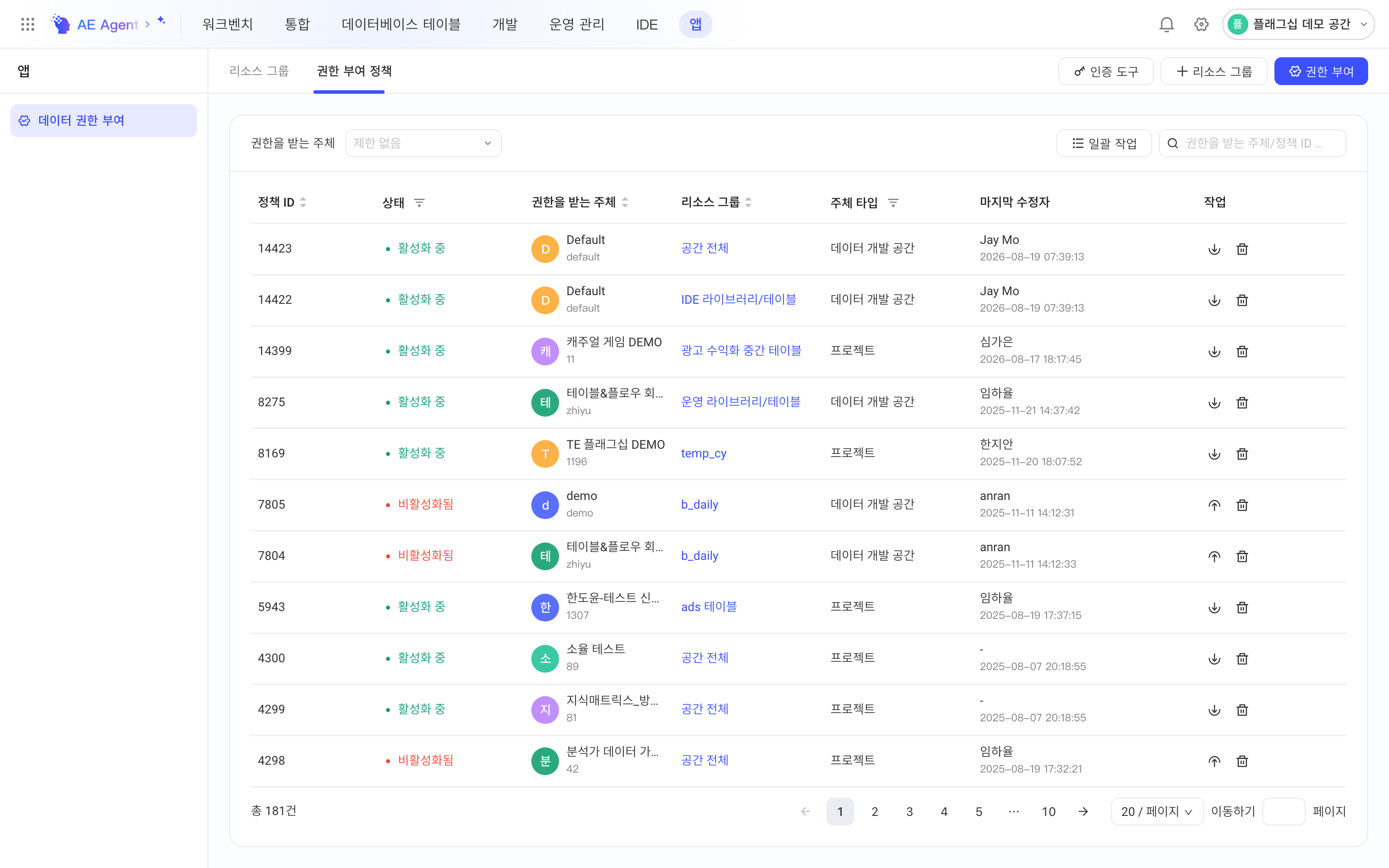Filter by the 상태 column filter icon
This screenshot has width=1389, height=868.
coord(420,203)
